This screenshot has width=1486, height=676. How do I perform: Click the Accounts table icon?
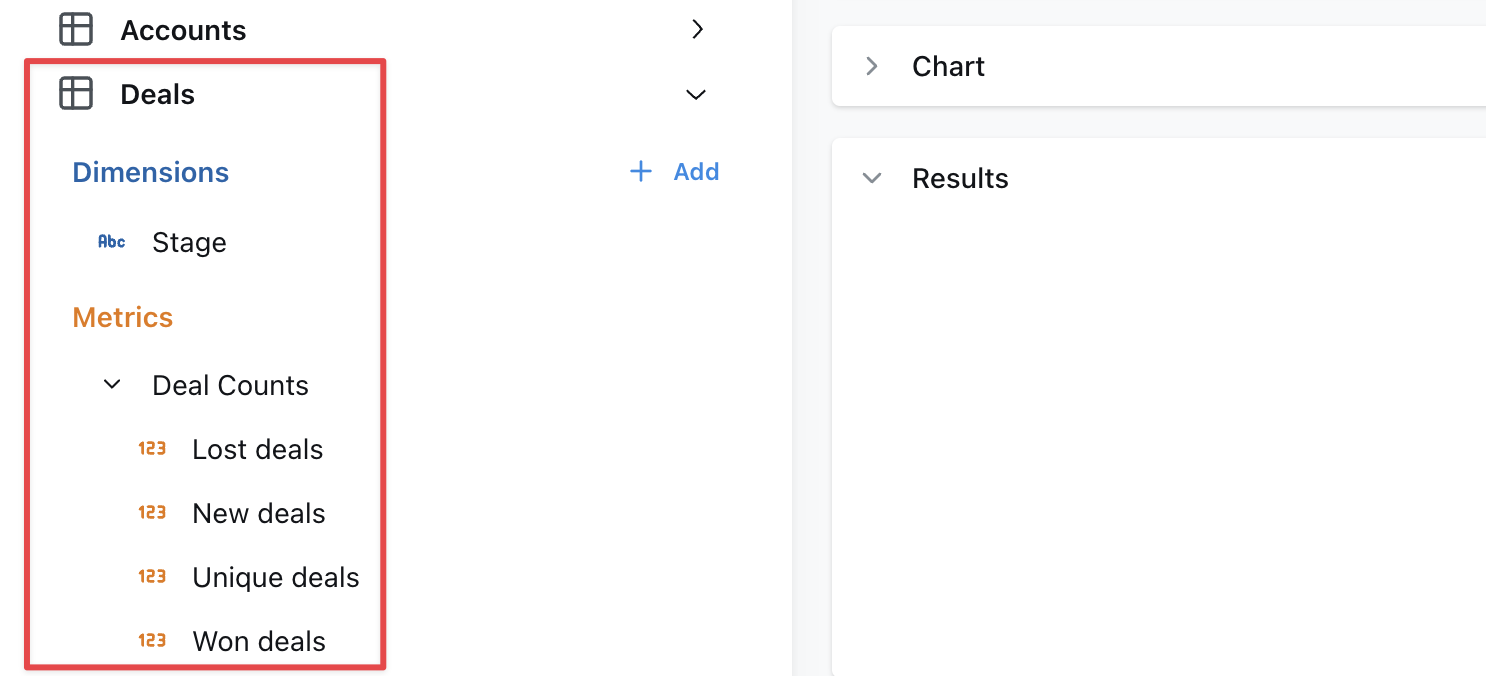pos(75,29)
